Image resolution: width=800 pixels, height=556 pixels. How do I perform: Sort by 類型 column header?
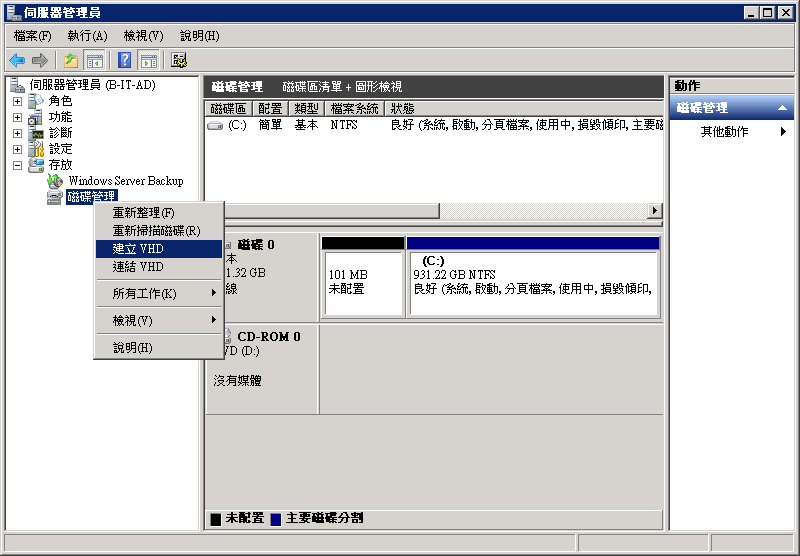[306, 109]
